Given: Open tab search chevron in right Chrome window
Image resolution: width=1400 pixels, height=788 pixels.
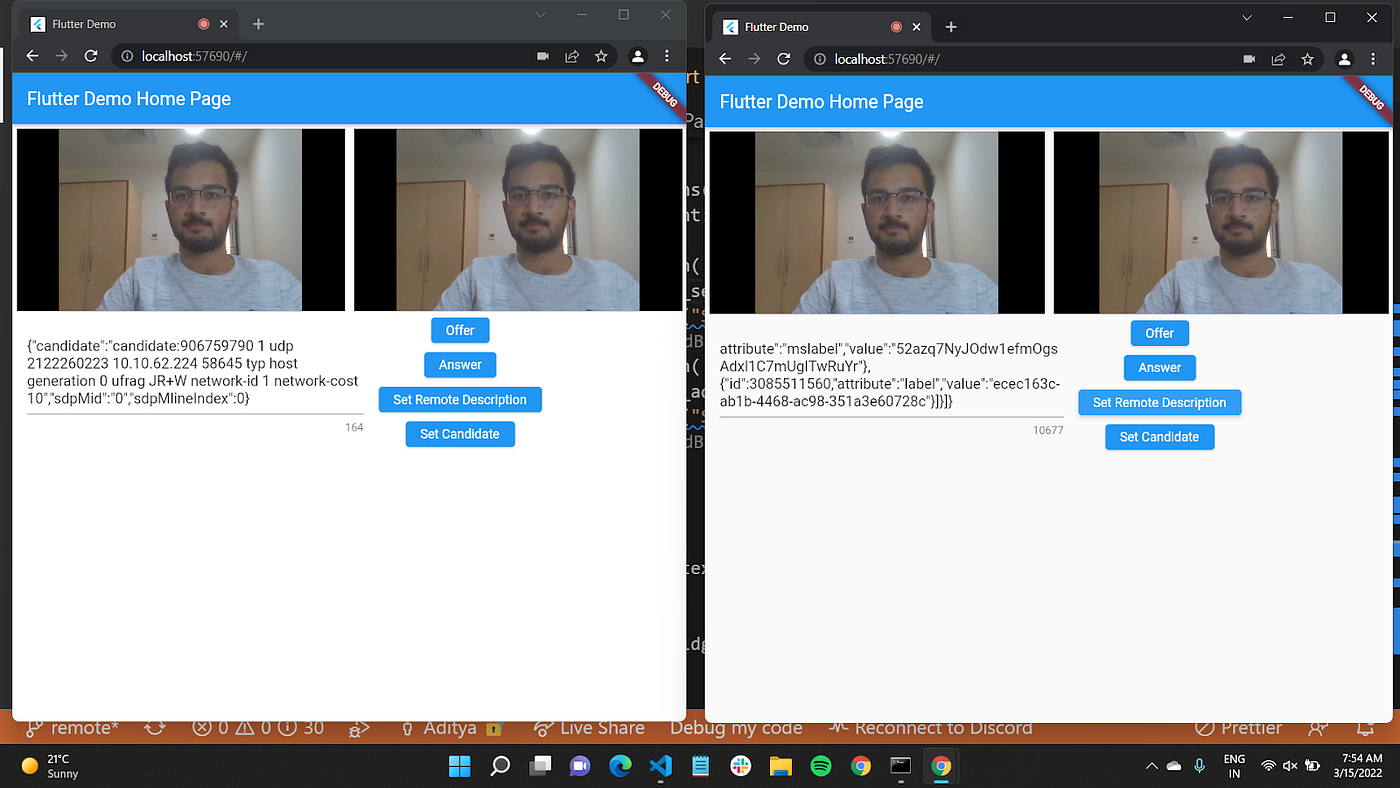Looking at the screenshot, I should 1247,17.
